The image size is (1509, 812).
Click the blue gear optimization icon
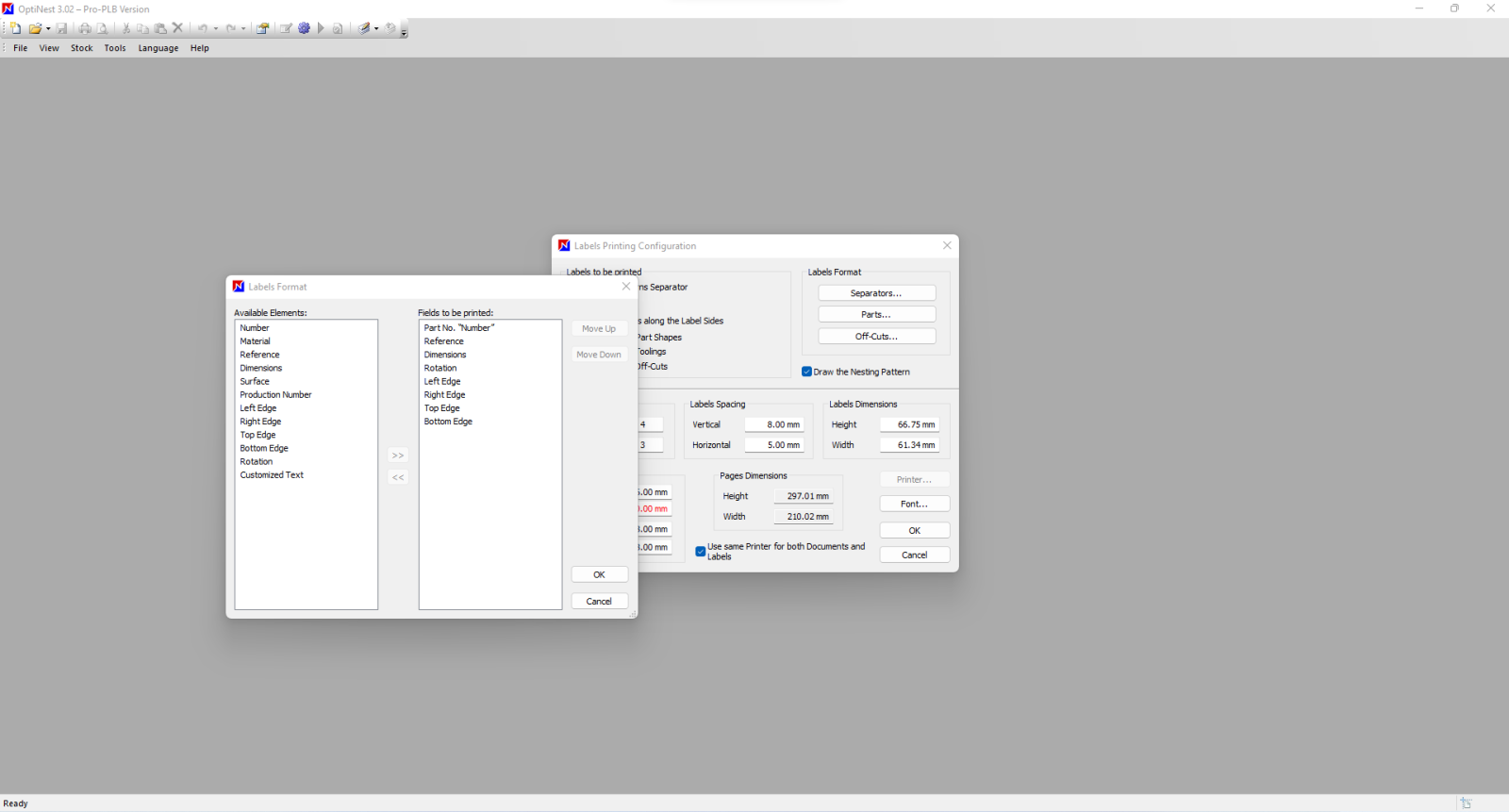coord(304,28)
